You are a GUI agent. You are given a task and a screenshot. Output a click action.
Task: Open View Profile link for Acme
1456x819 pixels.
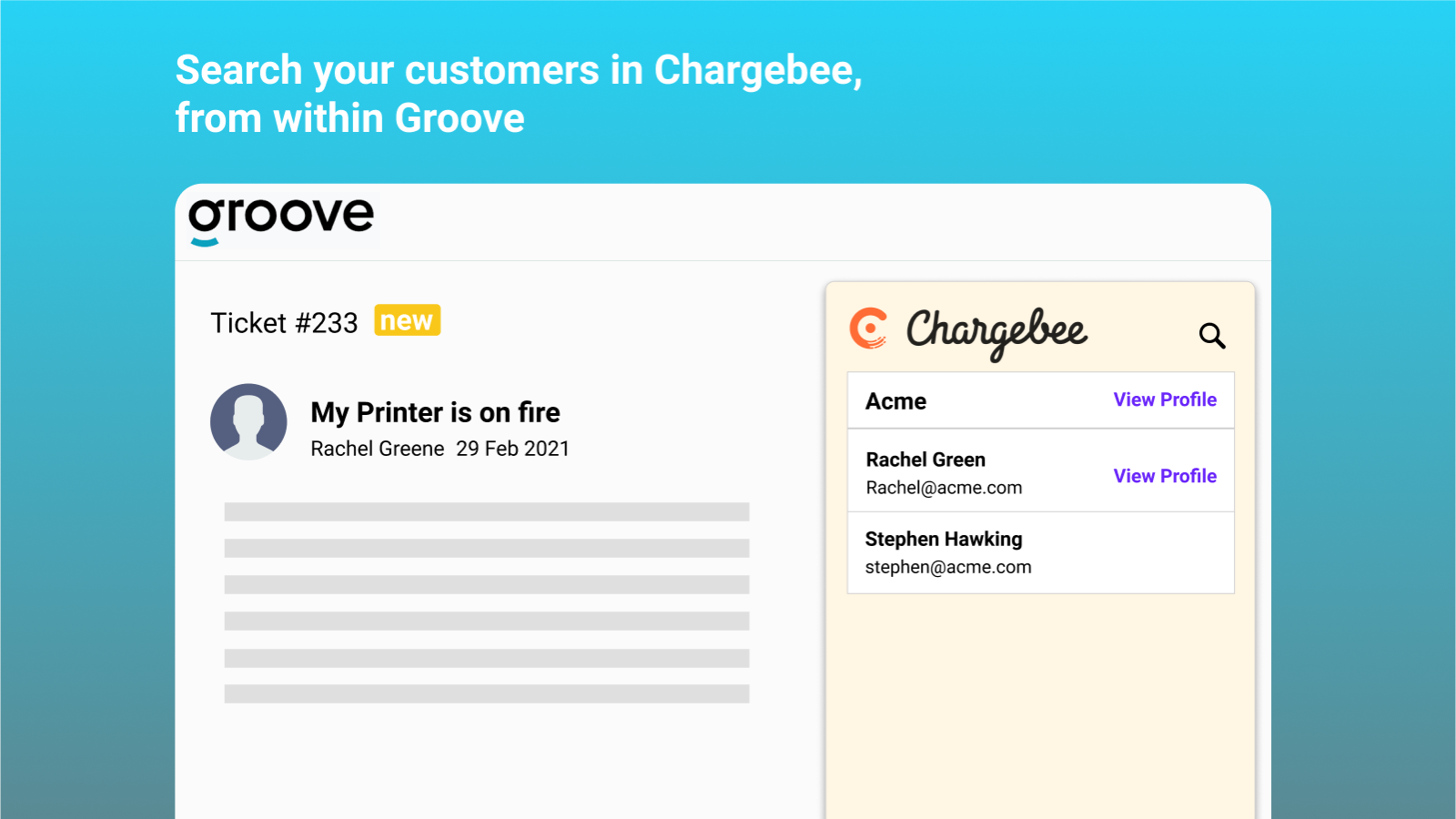click(x=1164, y=399)
